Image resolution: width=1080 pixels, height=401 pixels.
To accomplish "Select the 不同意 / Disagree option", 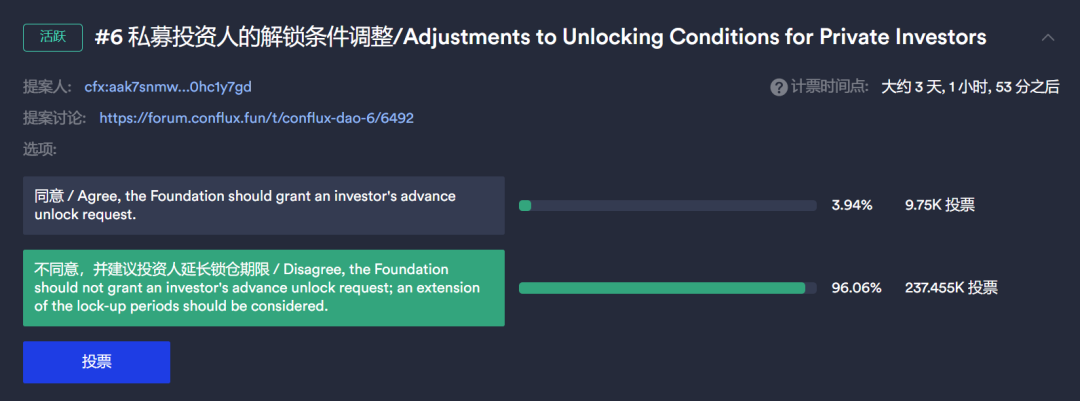I will click(264, 288).
